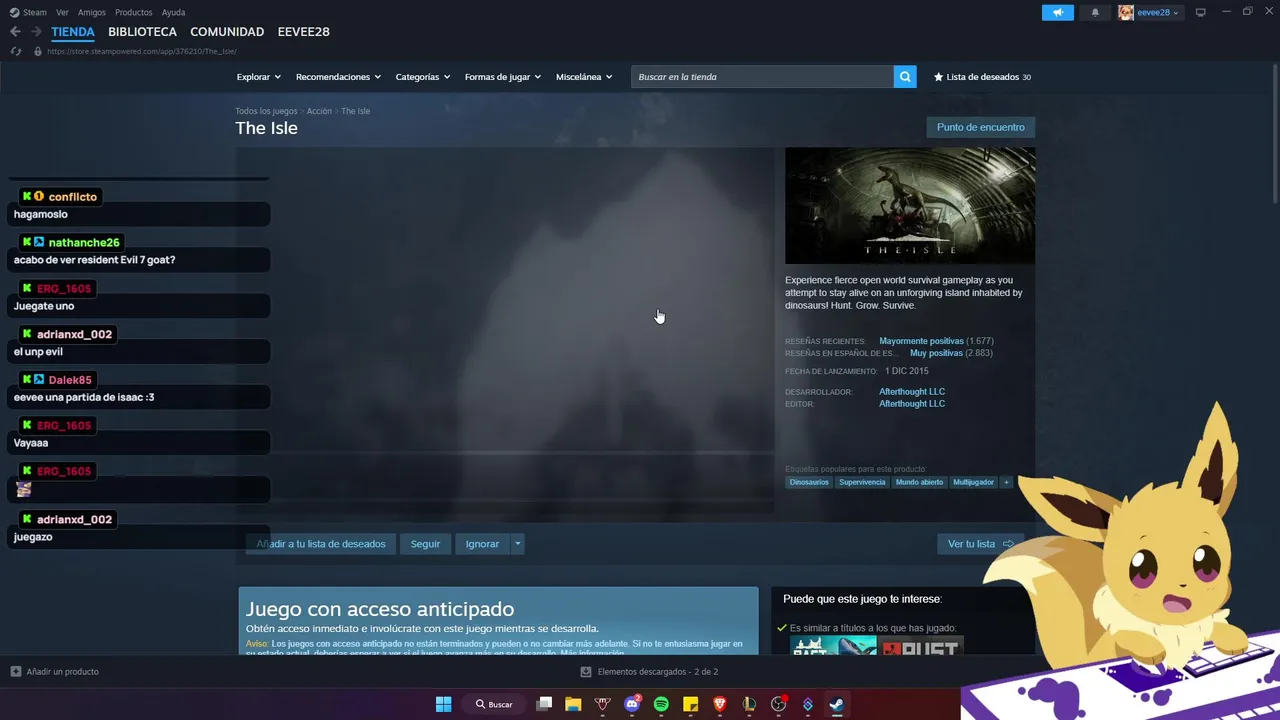Open the arrow dropdown next to Ignorar

tap(517, 544)
